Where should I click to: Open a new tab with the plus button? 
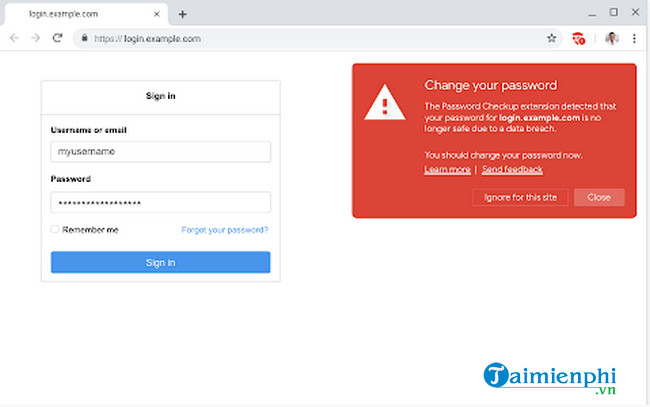(182, 15)
